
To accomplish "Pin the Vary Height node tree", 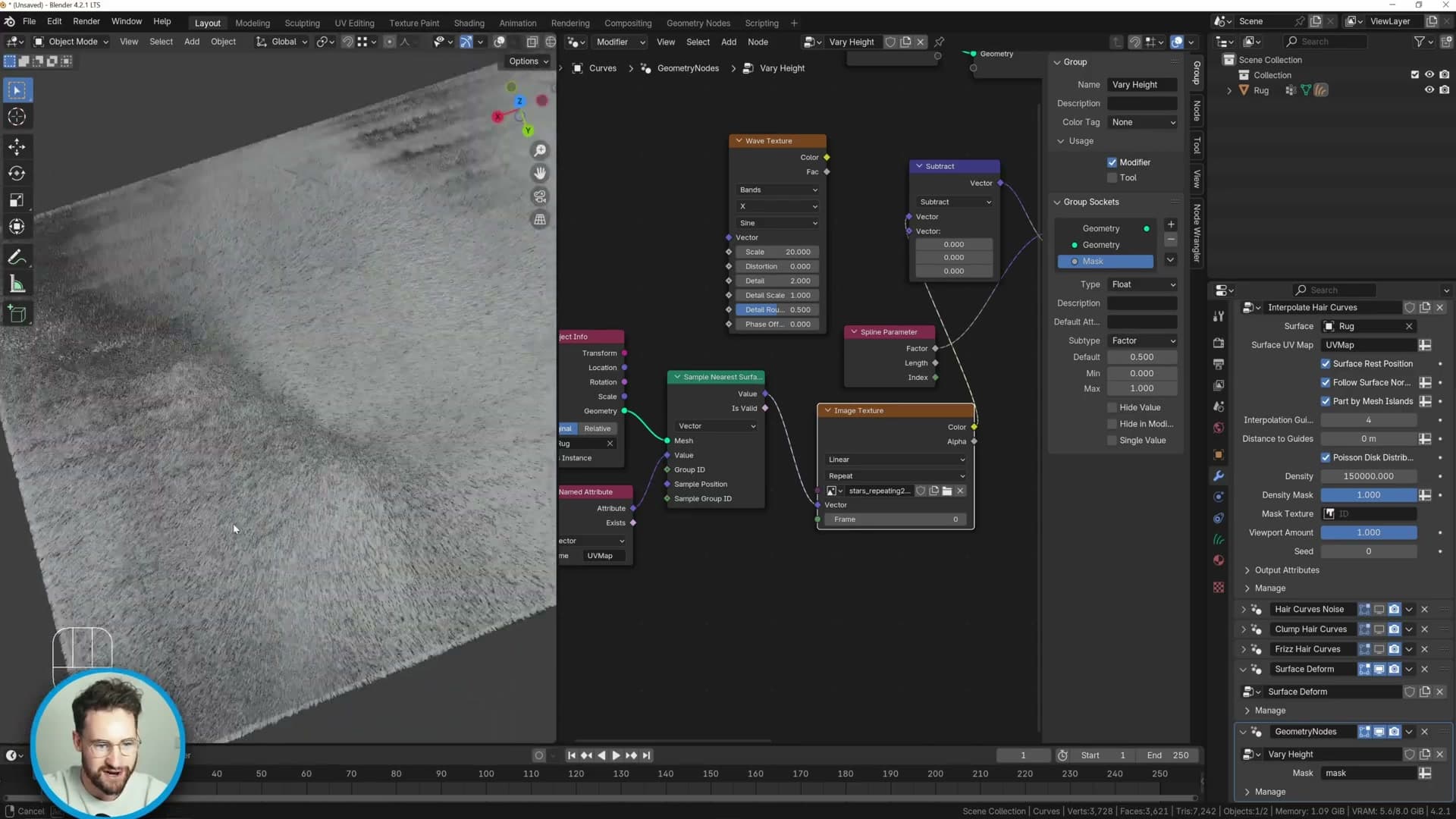I will 940,42.
